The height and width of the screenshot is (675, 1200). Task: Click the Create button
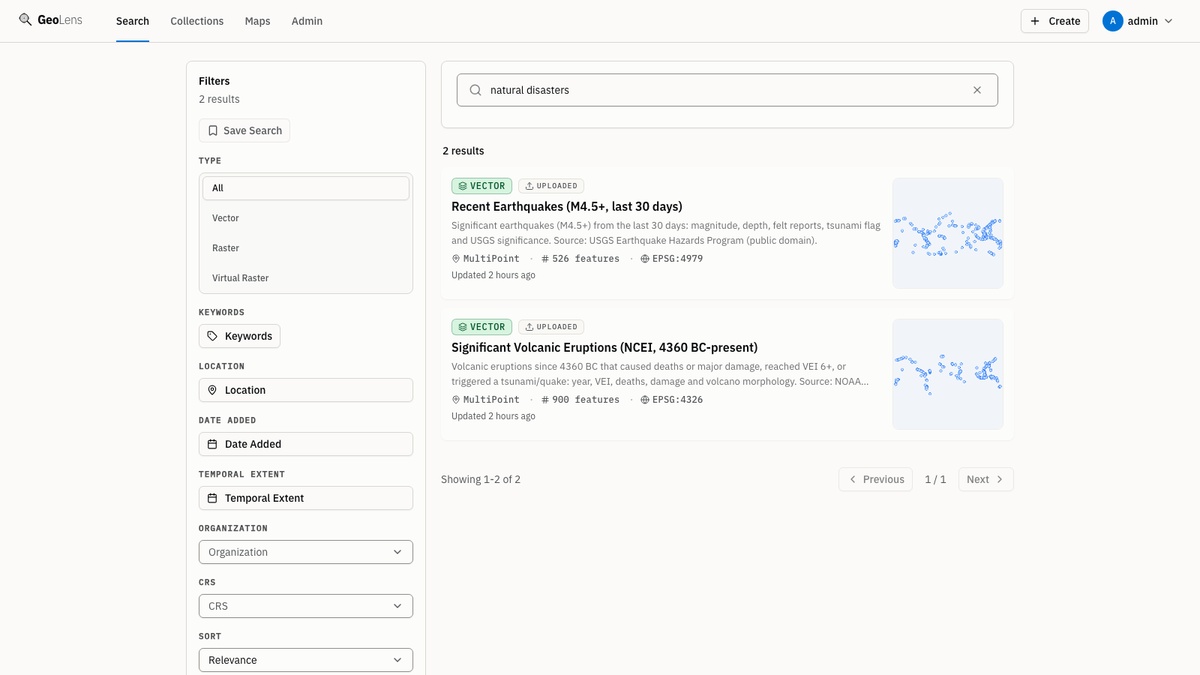pyautogui.click(x=1054, y=21)
